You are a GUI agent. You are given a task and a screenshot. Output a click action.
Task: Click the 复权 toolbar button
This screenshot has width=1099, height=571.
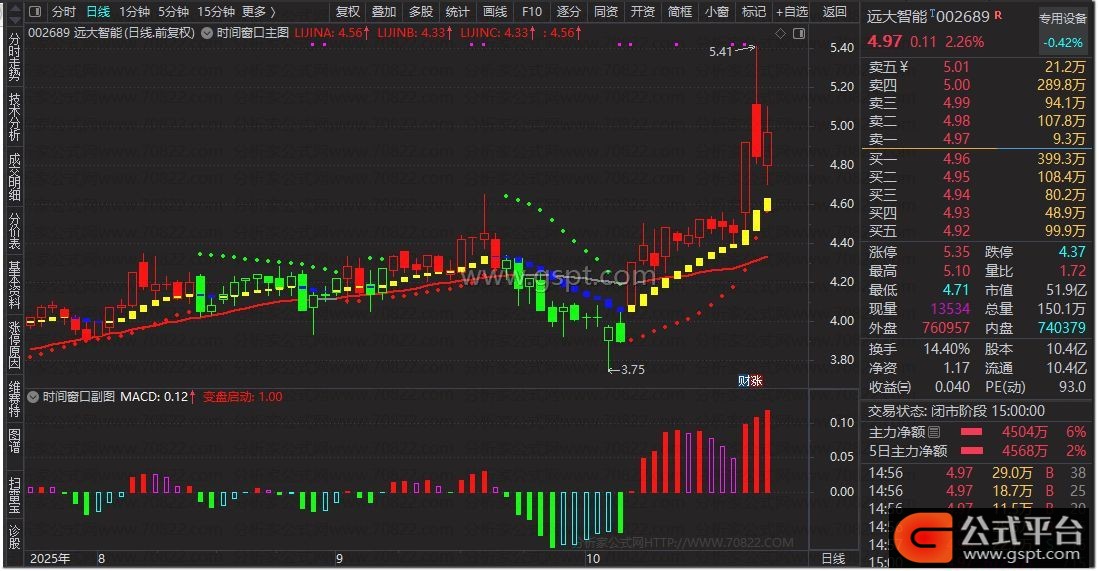pyautogui.click(x=348, y=12)
